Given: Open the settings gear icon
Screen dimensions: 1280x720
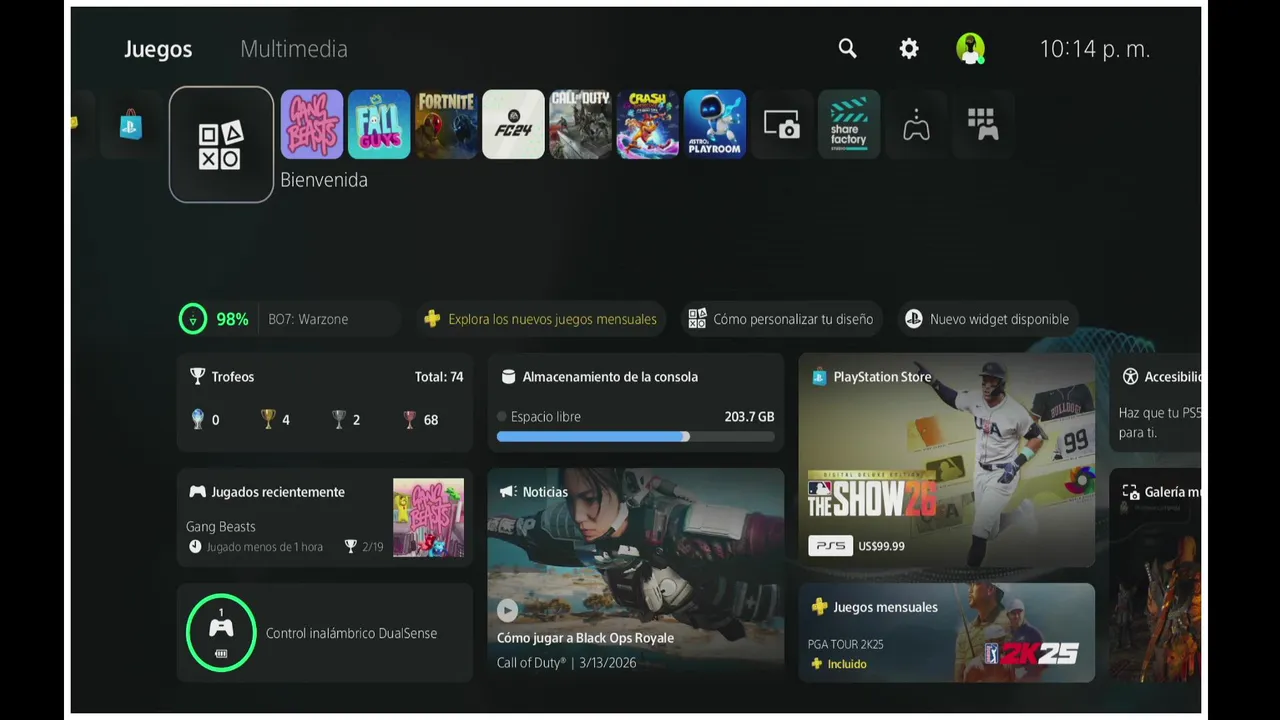Looking at the screenshot, I should point(909,48).
